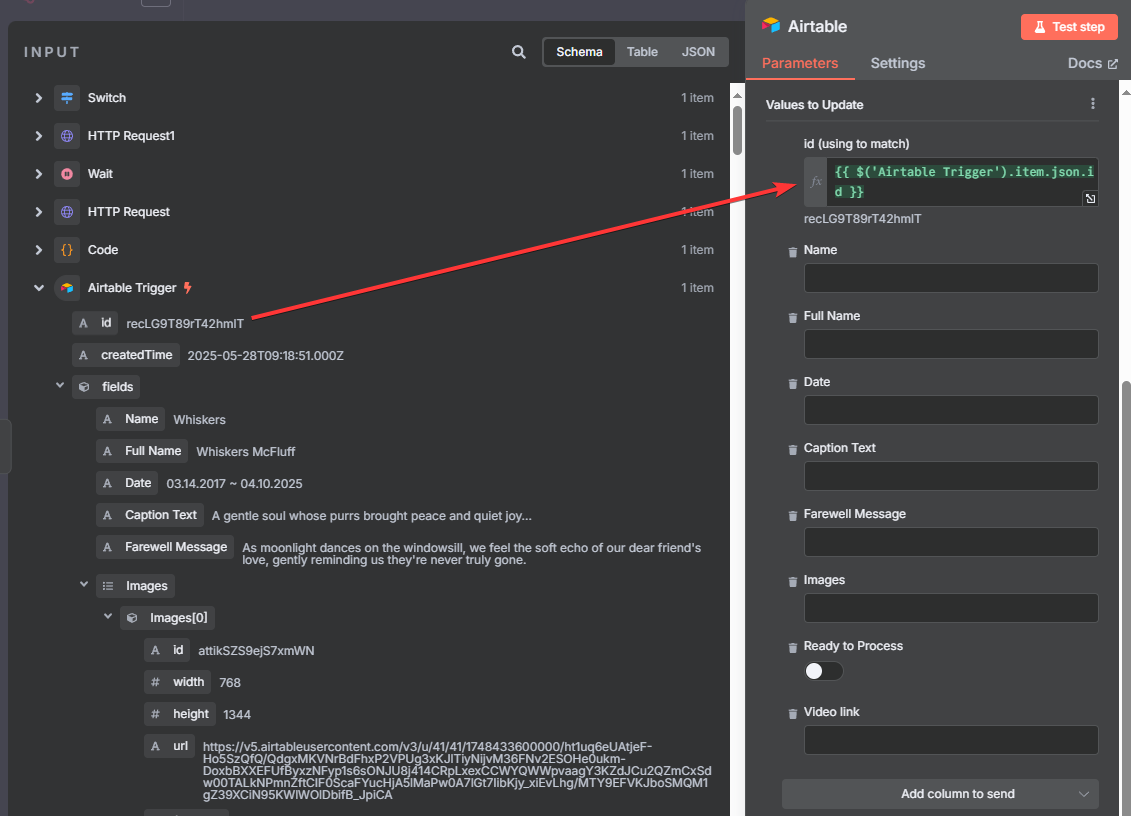Click the lightning bolt trigger icon
The height and width of the screenshot is (816, 1131).
click(188, 288)
